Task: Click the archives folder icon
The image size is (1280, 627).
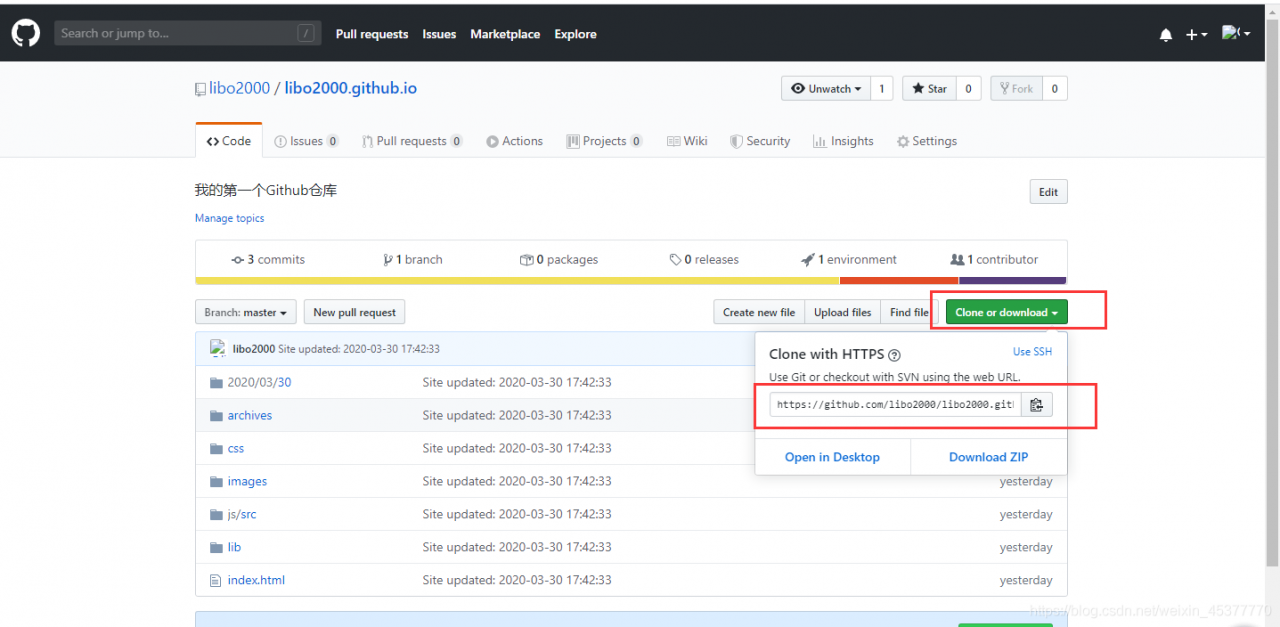Action: tap(216, 415)
